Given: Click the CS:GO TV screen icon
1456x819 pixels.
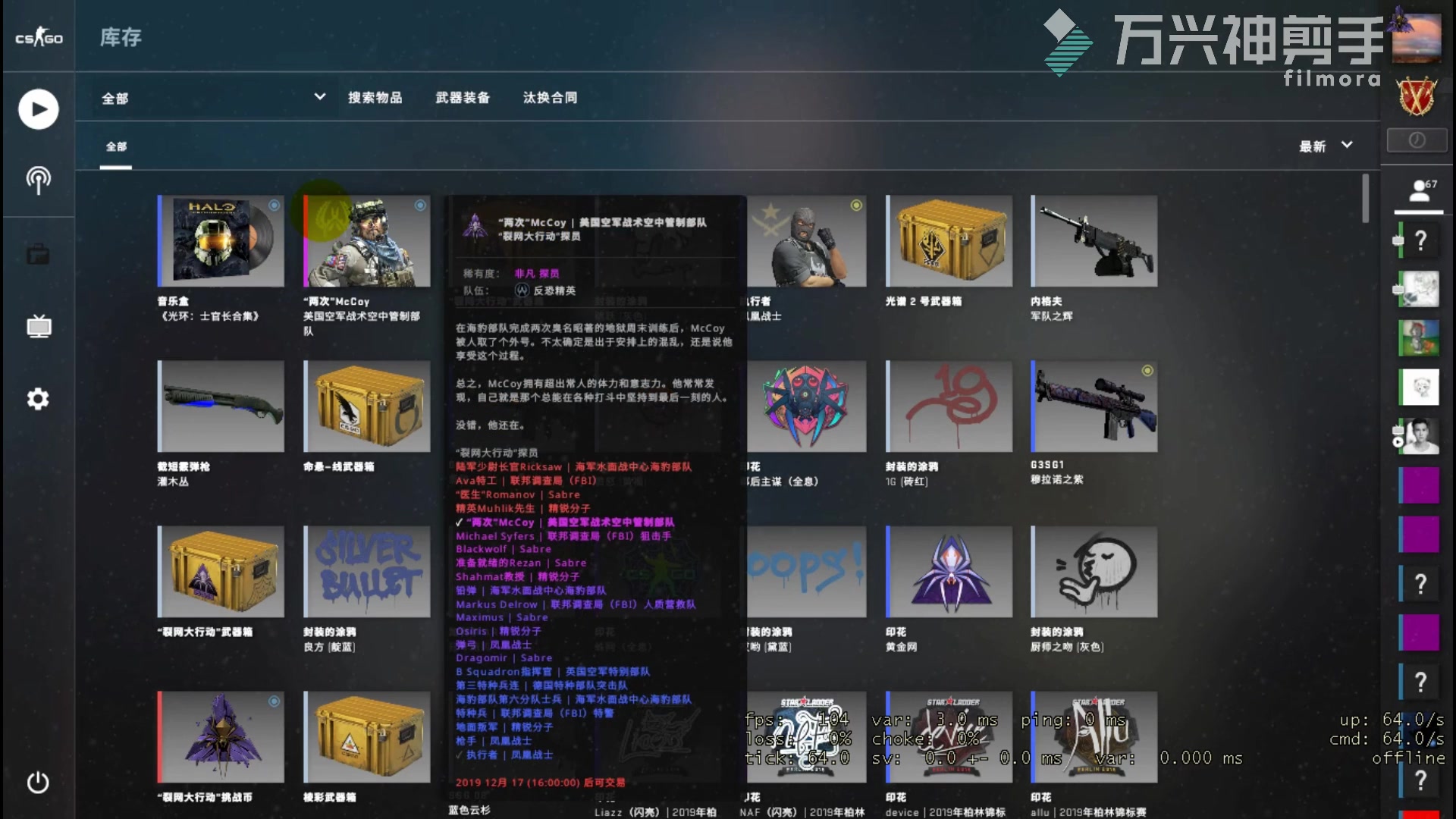Looking at the screenshot, I should point(38,327).
